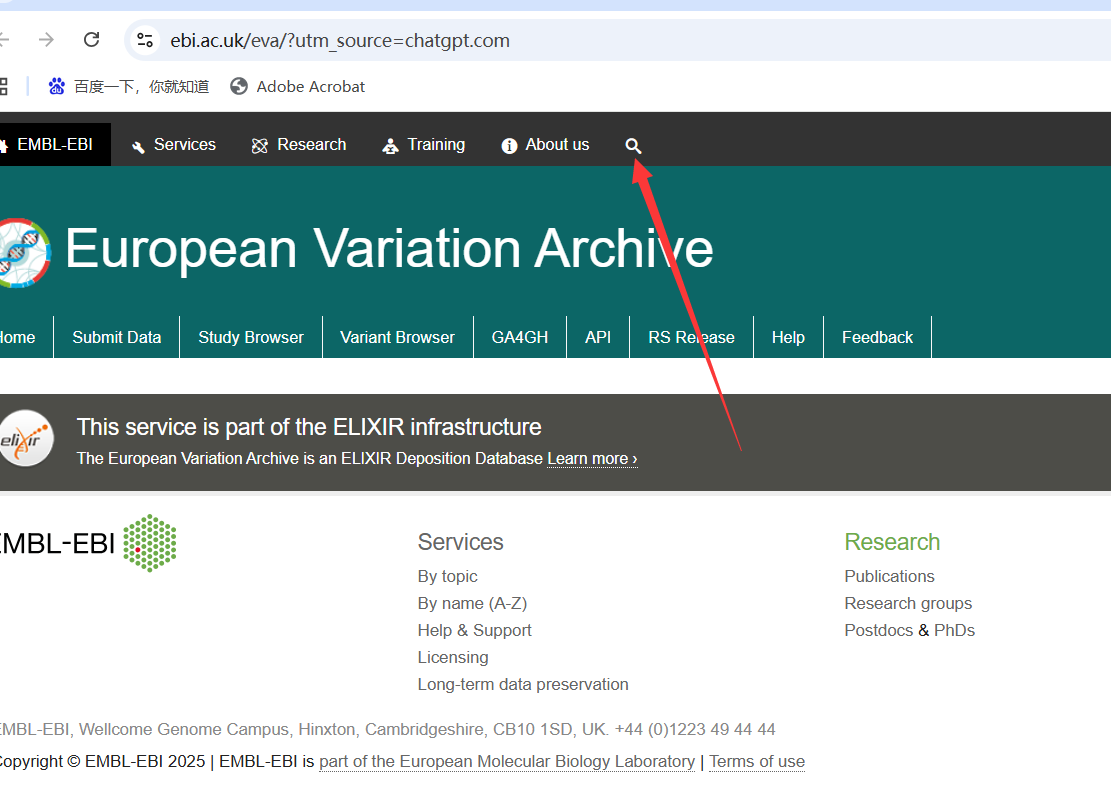Open the Licensing footer link

pyautogui.click(x=453, y=657)
